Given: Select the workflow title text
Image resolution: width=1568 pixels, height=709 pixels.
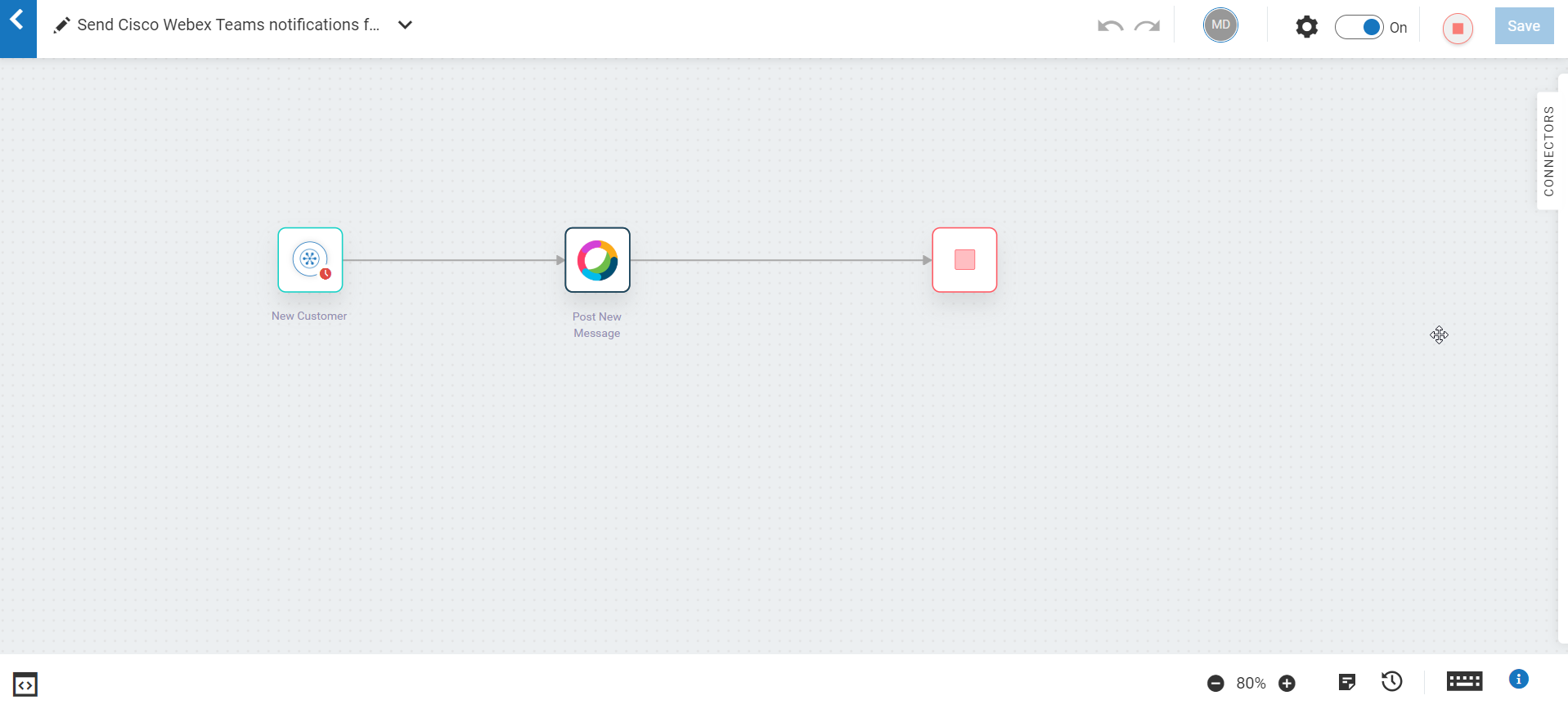Looking at the screenshot, I should point(228,25).
